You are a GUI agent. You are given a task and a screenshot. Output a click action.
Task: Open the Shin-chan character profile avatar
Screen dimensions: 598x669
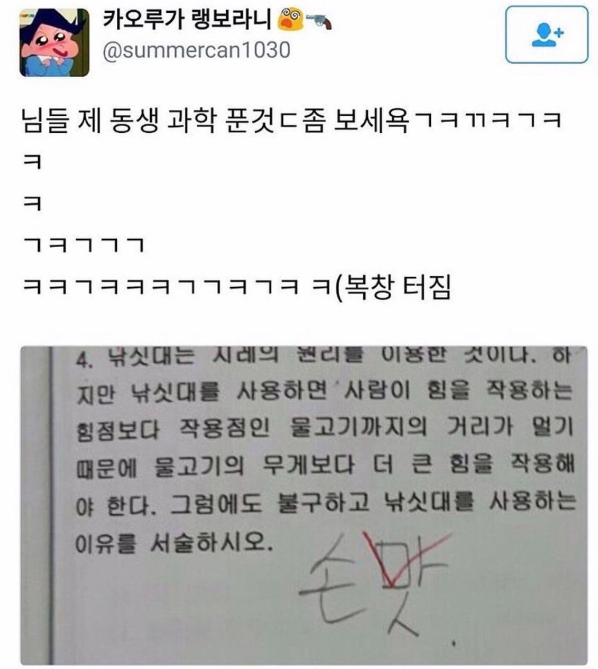(54, 43)
